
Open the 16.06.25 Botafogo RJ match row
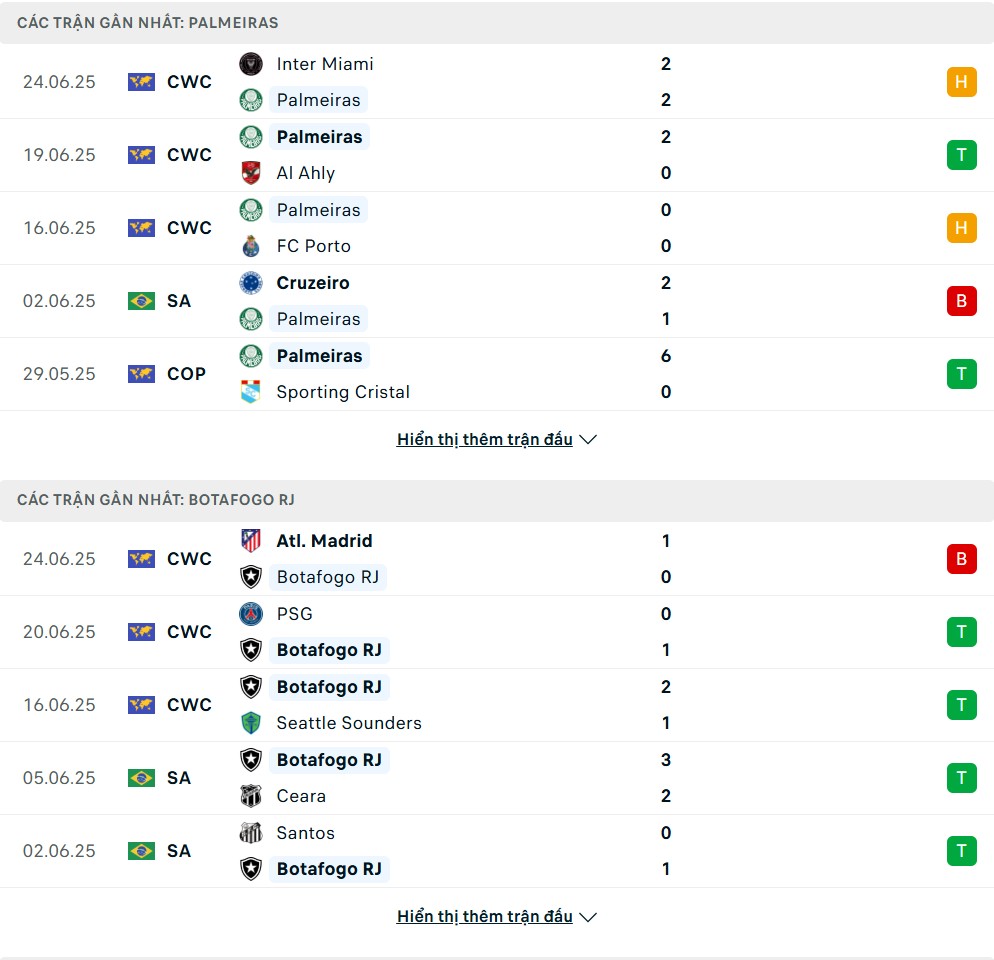pyautogui.click(x=497, y=705)
